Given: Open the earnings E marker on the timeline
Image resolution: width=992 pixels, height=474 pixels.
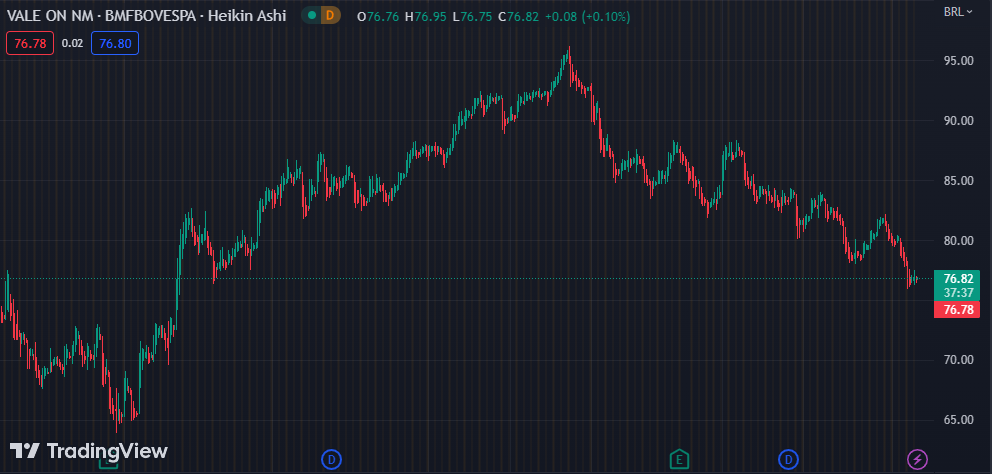Looking at the screenshot, I should (x=679, y=458).
